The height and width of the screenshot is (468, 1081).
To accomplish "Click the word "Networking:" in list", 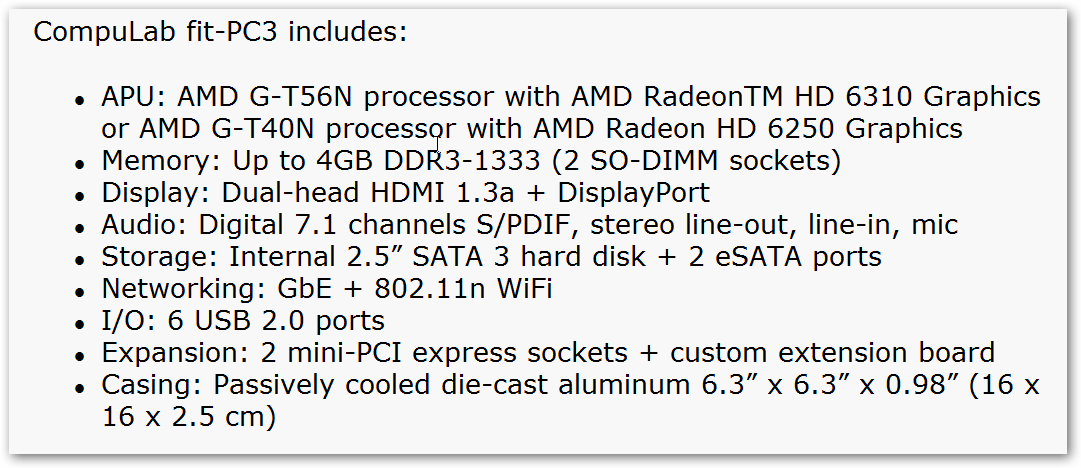I will tap(179, 288).
